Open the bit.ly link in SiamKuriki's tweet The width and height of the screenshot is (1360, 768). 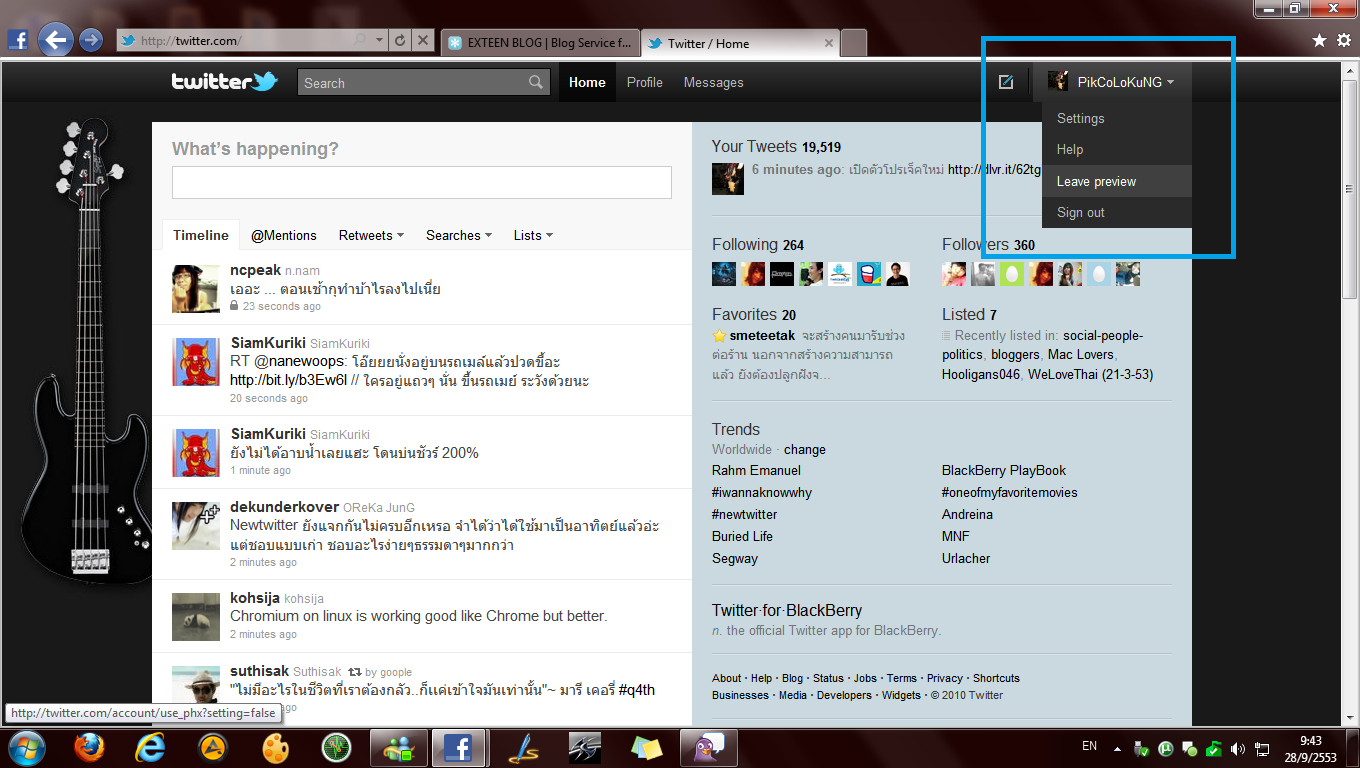pyautogui.click(x=288, y=380)
